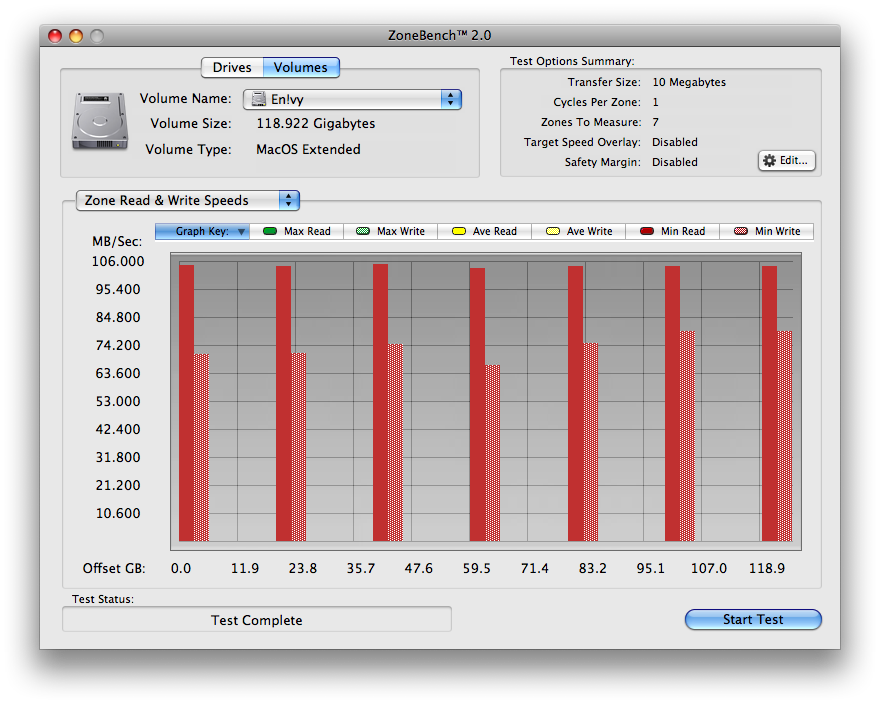Screen dimensions: 880x704
Task: Toggle the Ave Read graph key
Action: coord(484,231)
